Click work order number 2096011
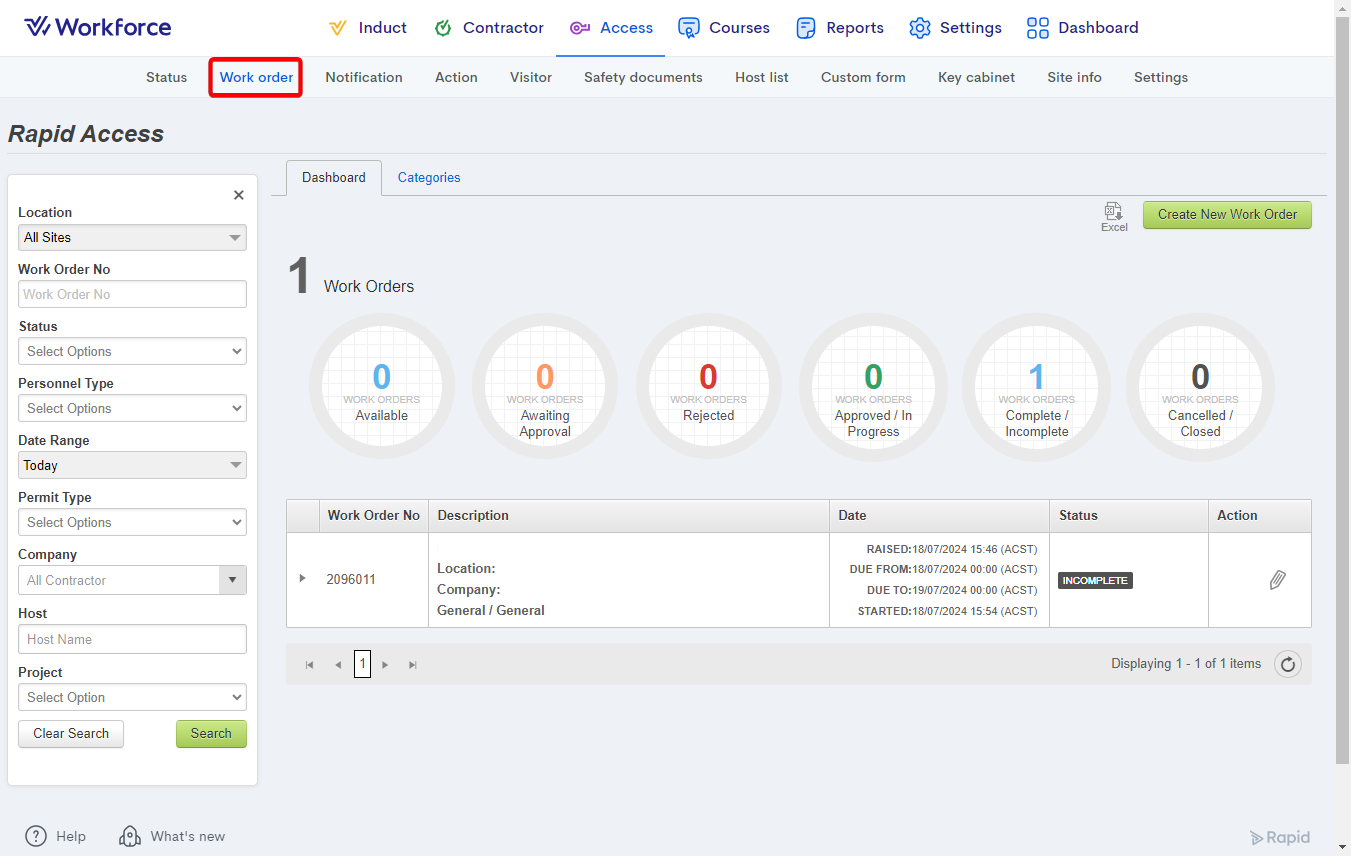This screenshot has height=856, width=1351. coord(351,579)
